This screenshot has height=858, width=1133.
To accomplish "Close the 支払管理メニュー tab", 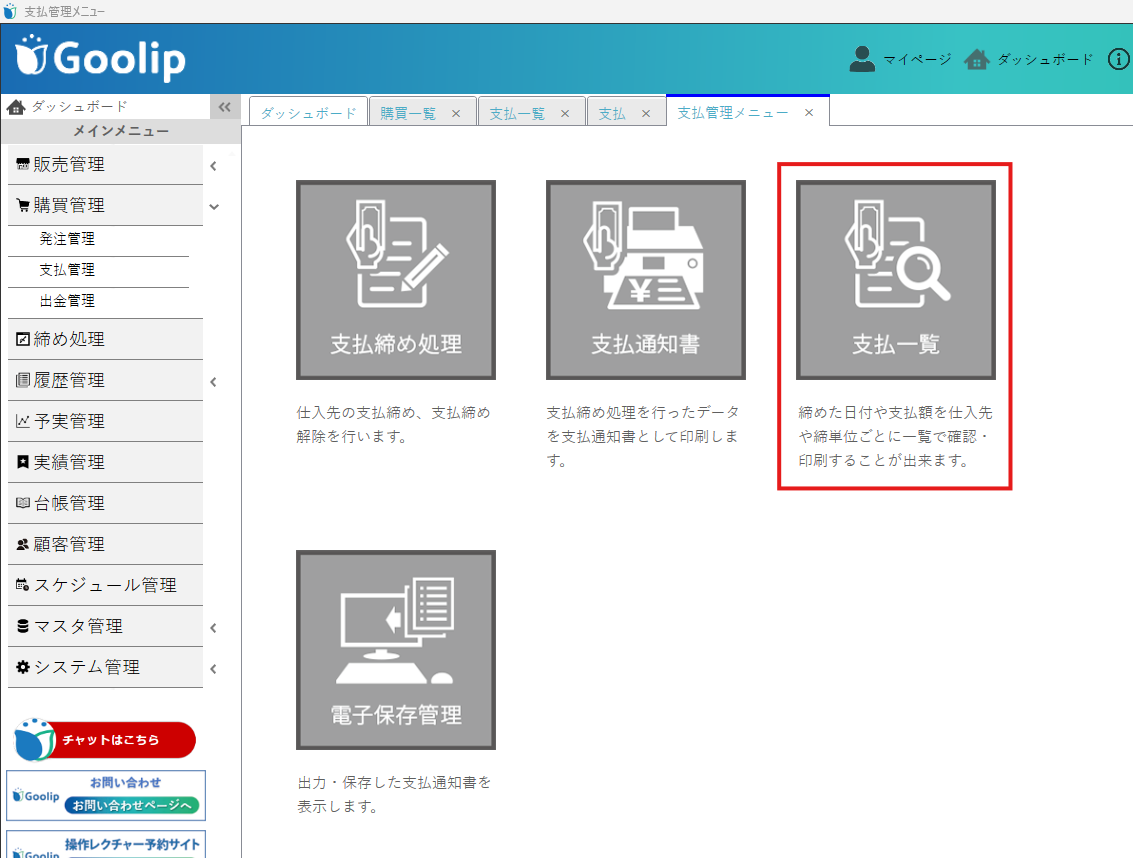I will point(809,113).
